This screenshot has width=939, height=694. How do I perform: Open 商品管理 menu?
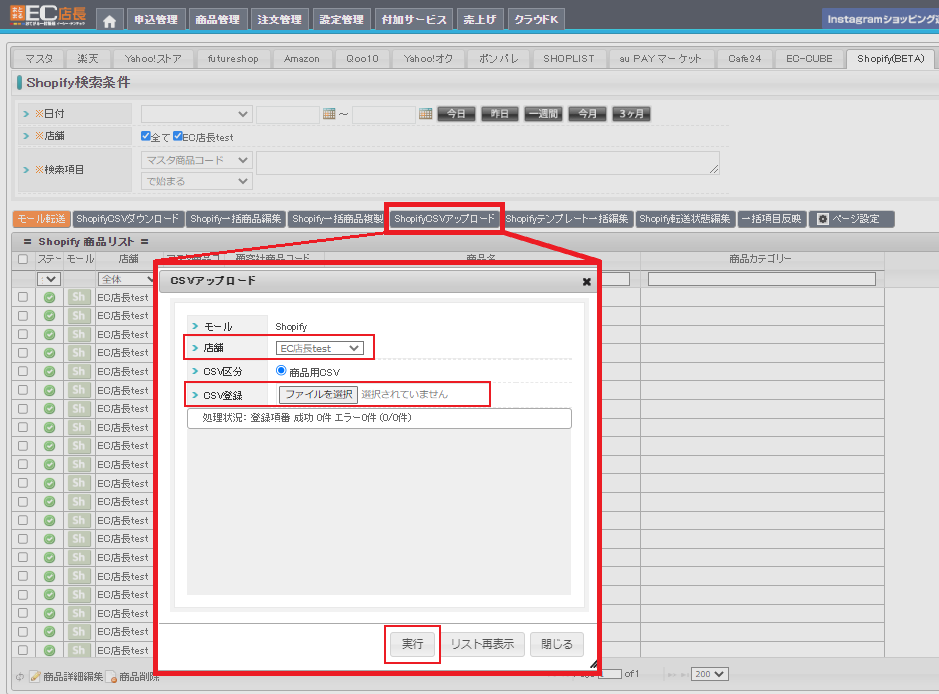click(217, 20)
